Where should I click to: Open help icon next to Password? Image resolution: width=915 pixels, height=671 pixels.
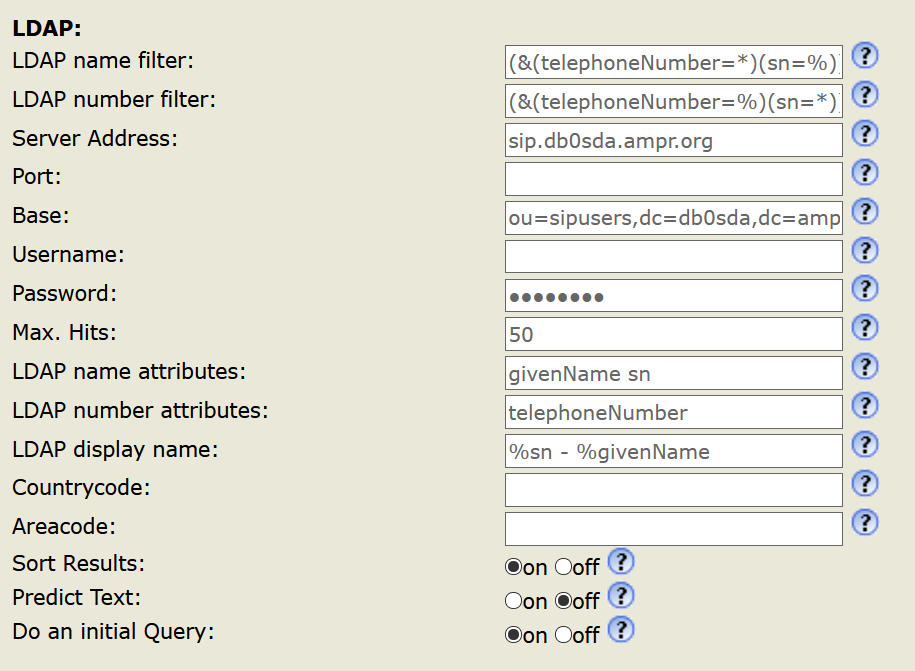click(864, 290)
